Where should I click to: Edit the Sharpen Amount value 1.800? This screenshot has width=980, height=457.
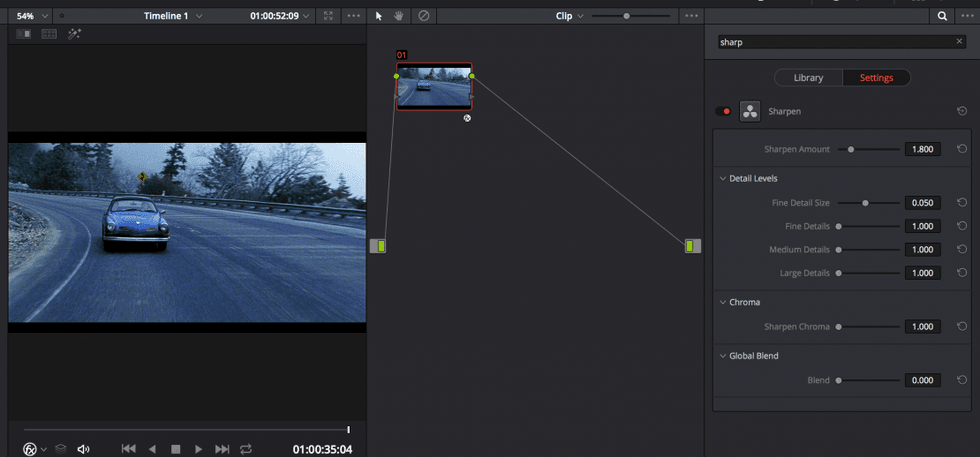pyautogui.click(x=922, y=149)
